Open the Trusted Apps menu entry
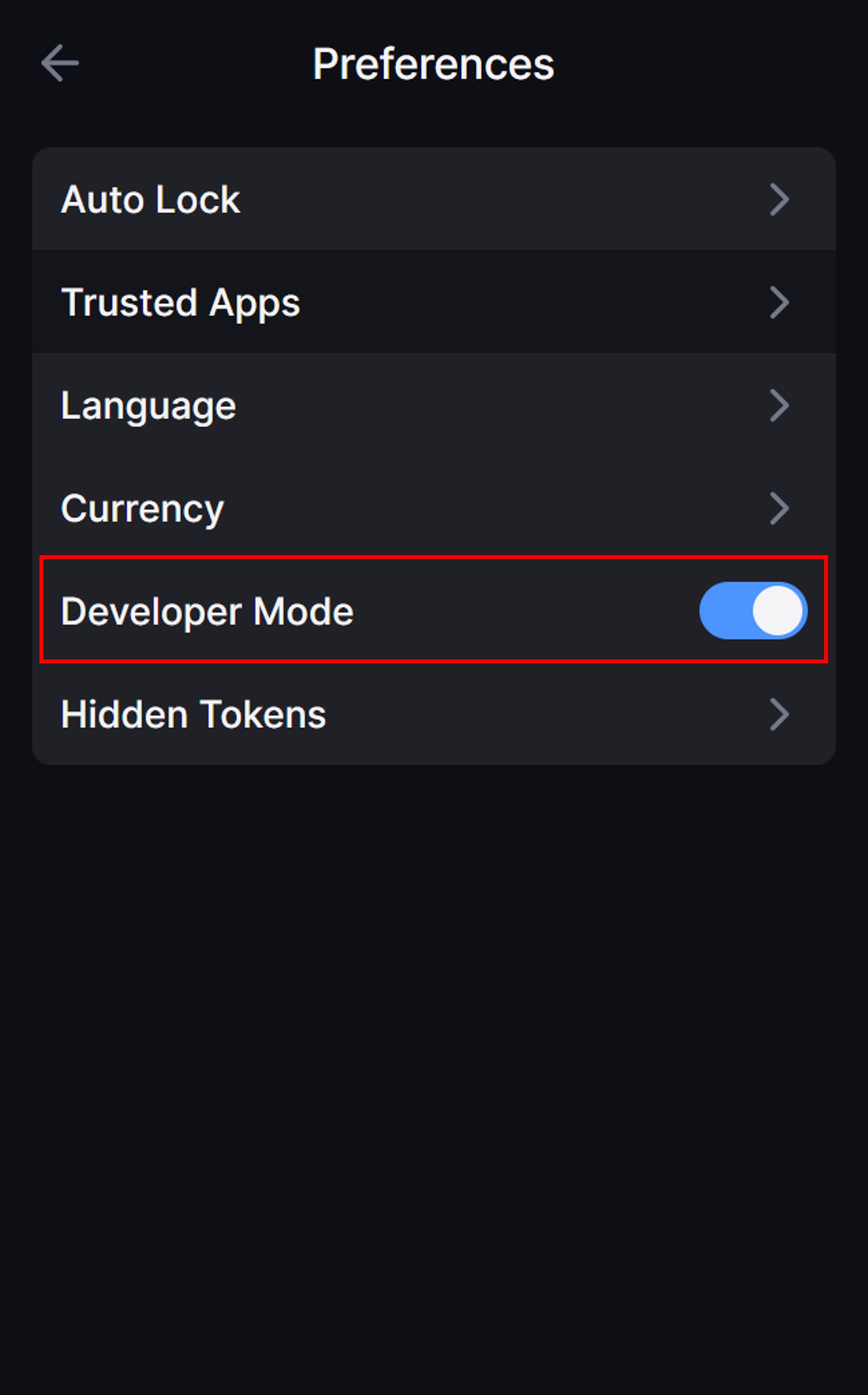This screenshot has width=868, height=1395. [x=433, y=303]
